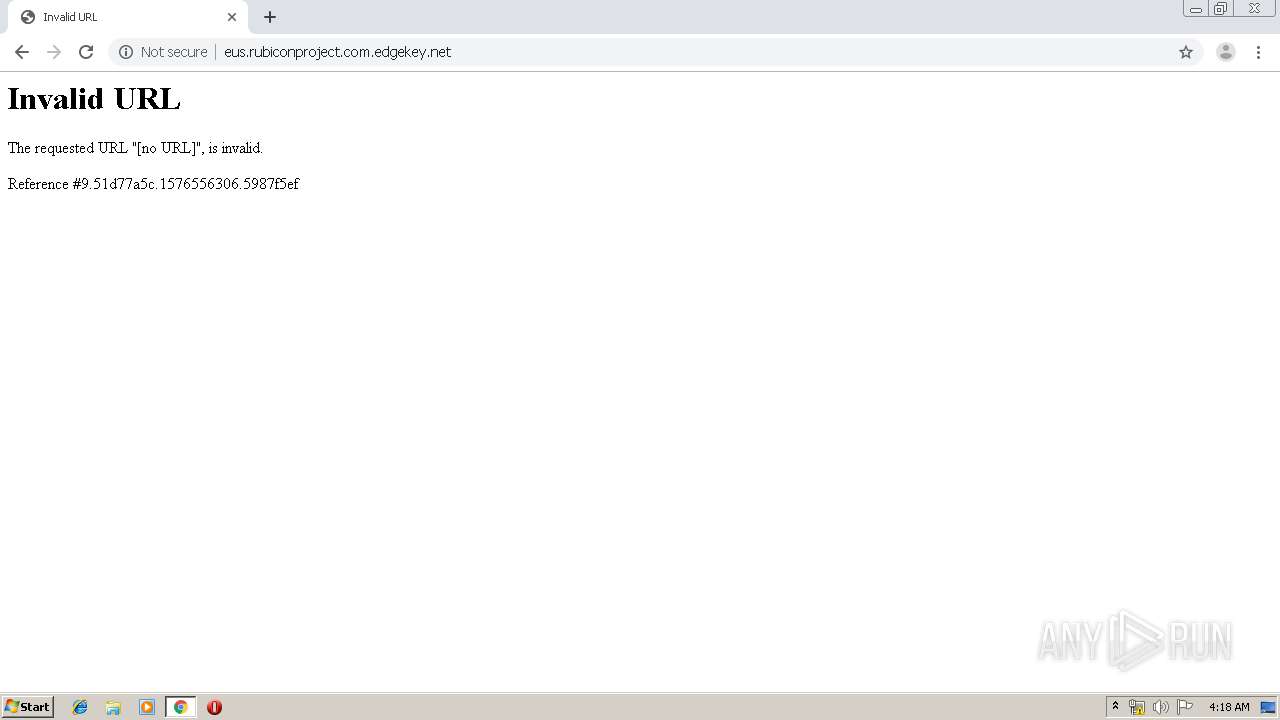This screenshot has width=1280, height=720.
Task: Switch to Chrome taskbar button
Action: [180, 707]
